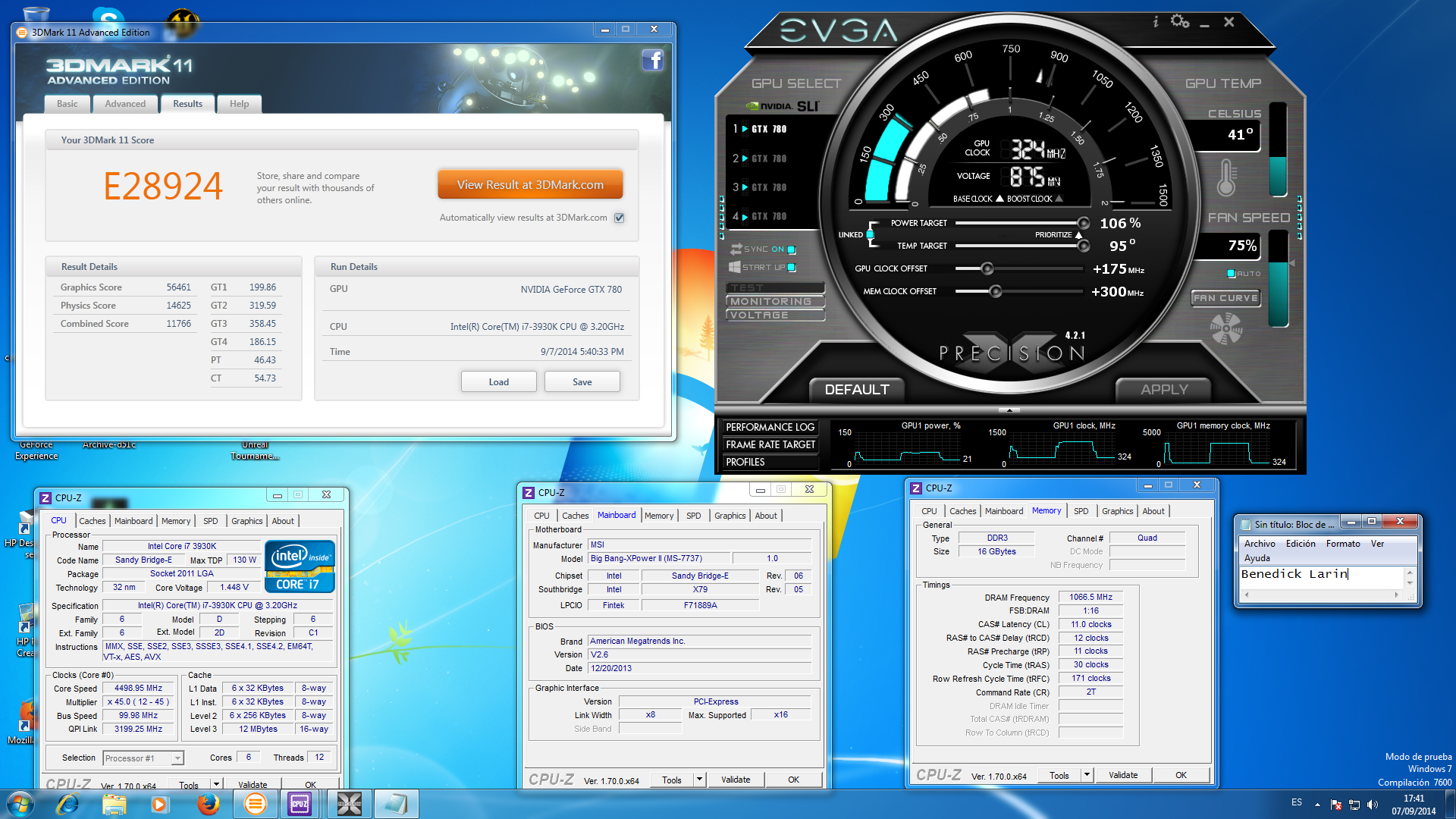Open PERFORMANCE LOG panel
The height and width of the screenshot is (819, 1456).
(x=770, y=427)
